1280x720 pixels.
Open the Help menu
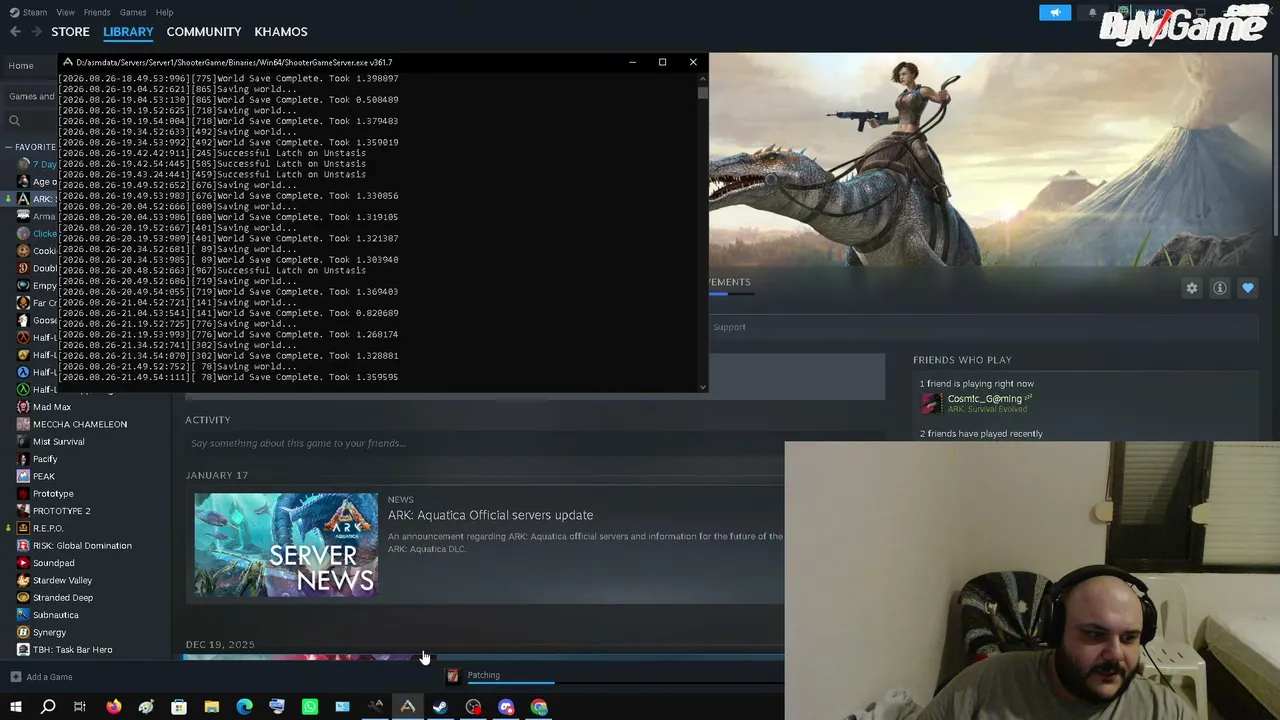click(165, 12)
